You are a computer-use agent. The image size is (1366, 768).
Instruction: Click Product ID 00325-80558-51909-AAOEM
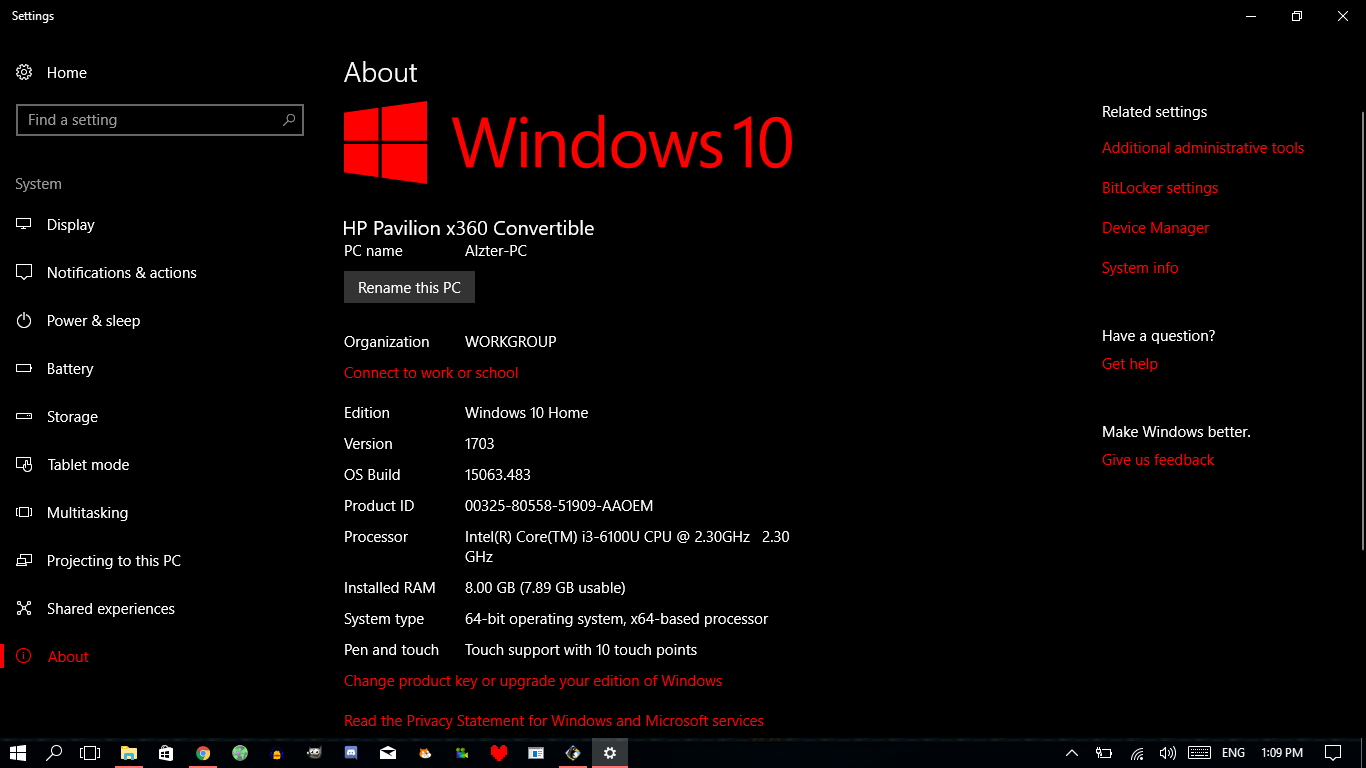[x=559, y=506]
